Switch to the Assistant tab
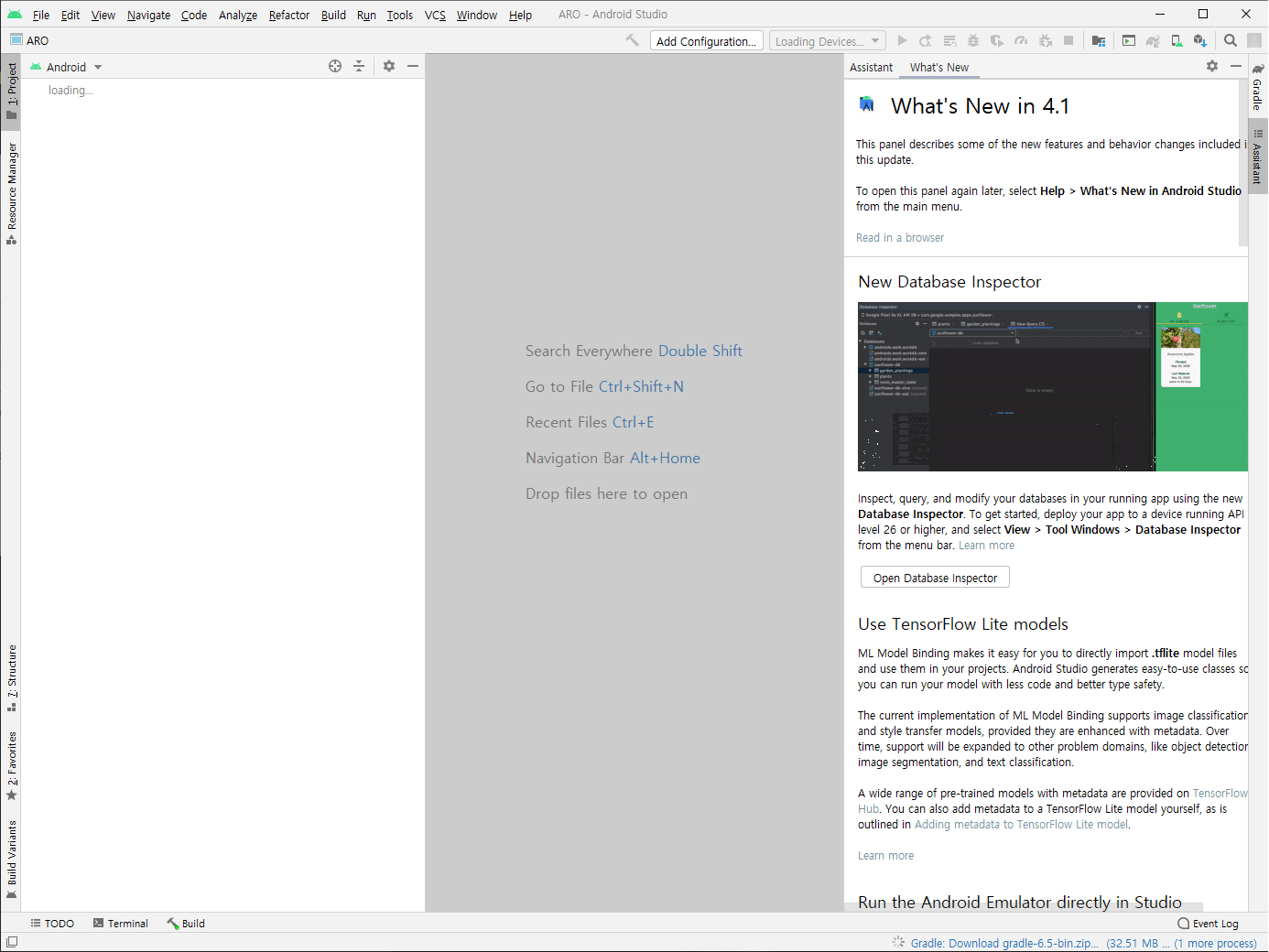Image resolution: width=1269 pixels, height=952 pixels. (x=871, y=67)
